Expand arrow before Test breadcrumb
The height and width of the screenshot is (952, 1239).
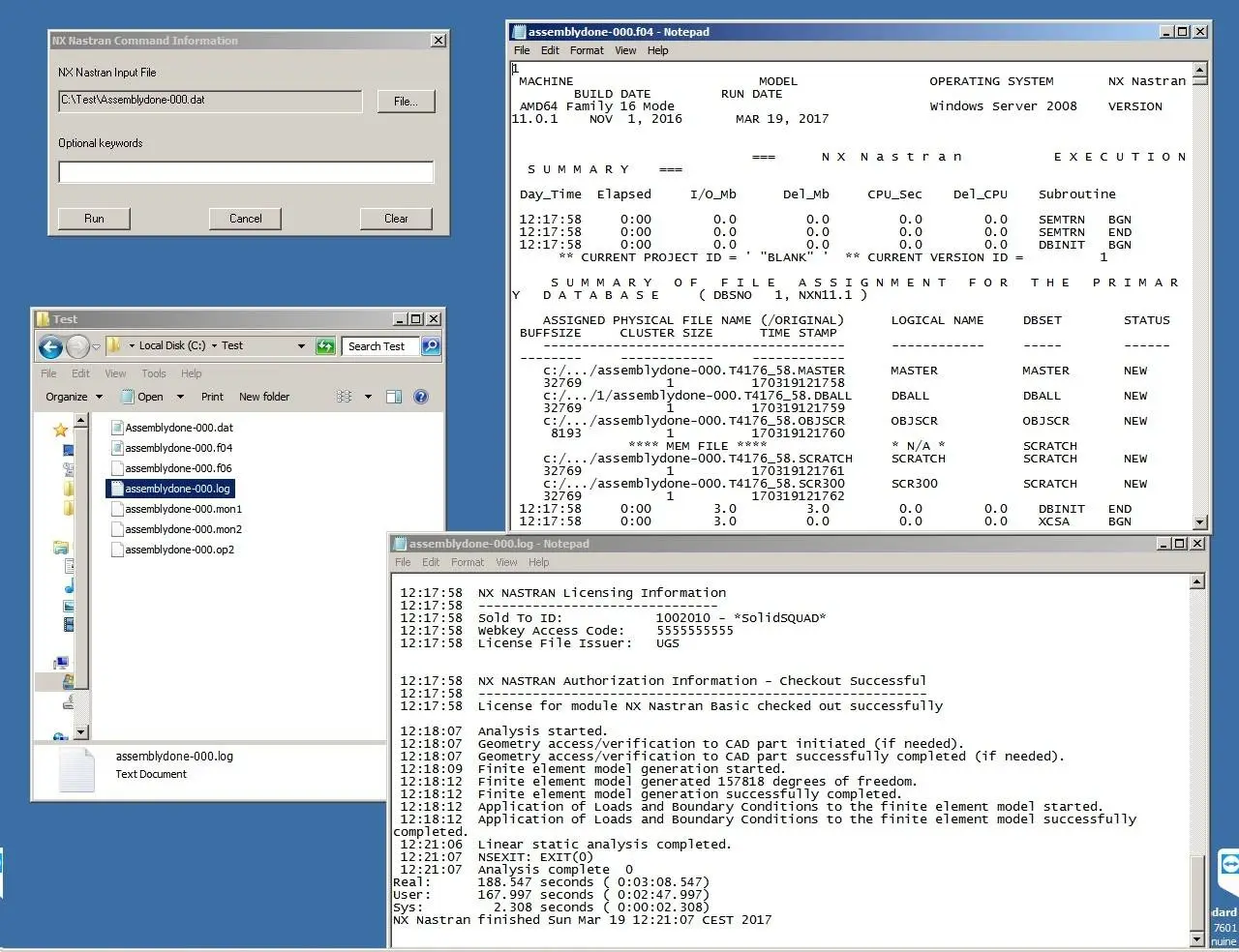pos(214,346)
